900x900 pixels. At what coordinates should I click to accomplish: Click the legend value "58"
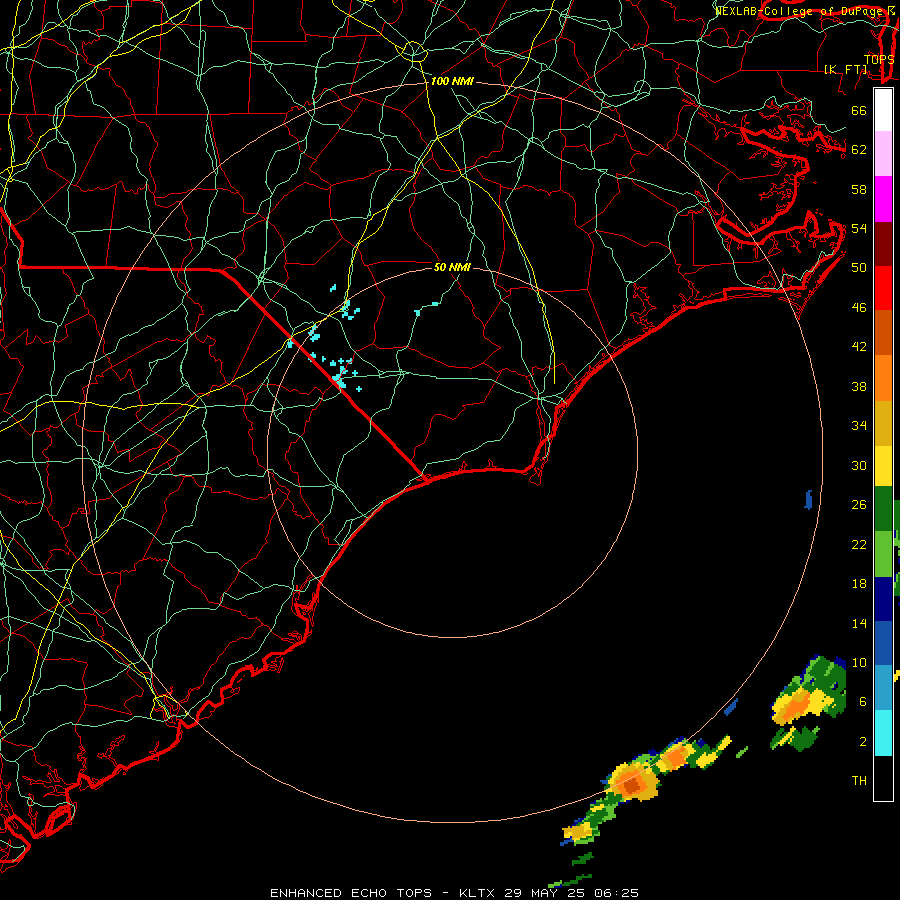point(859,189)
